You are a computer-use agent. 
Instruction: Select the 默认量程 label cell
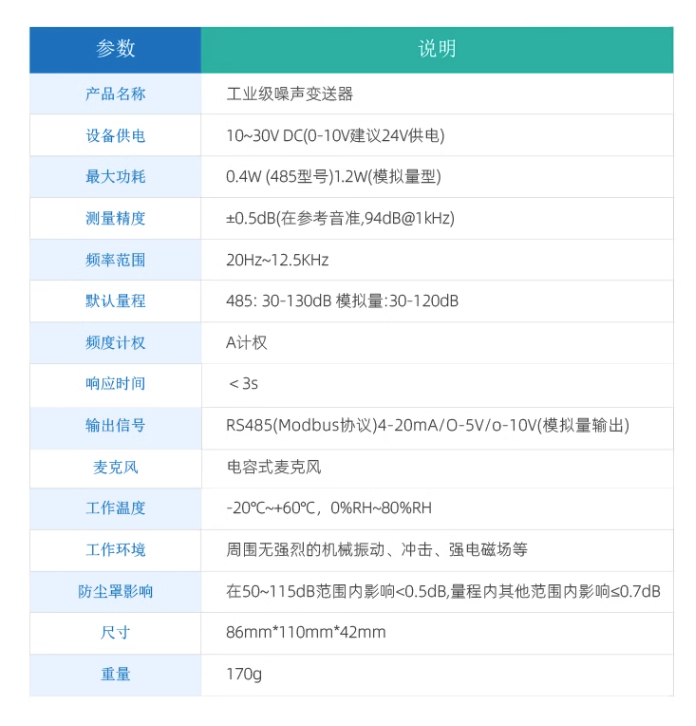[115, 301]
